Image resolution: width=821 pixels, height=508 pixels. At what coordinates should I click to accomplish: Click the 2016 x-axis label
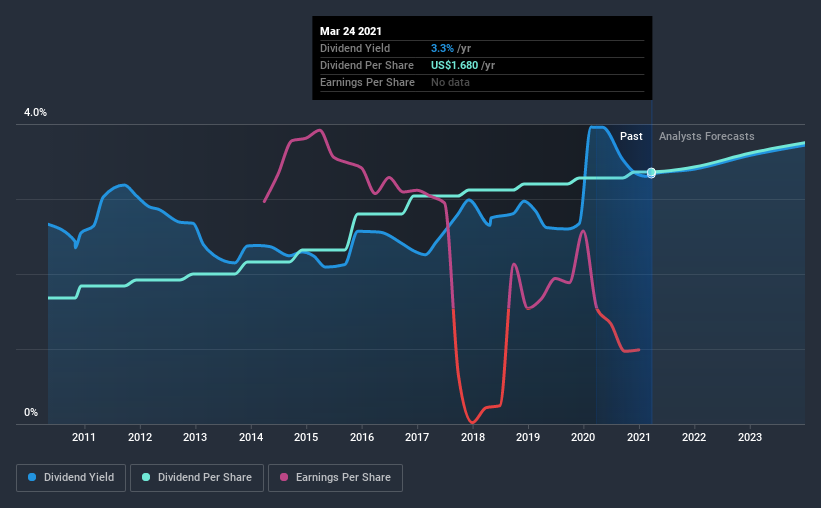click(362, 437)
